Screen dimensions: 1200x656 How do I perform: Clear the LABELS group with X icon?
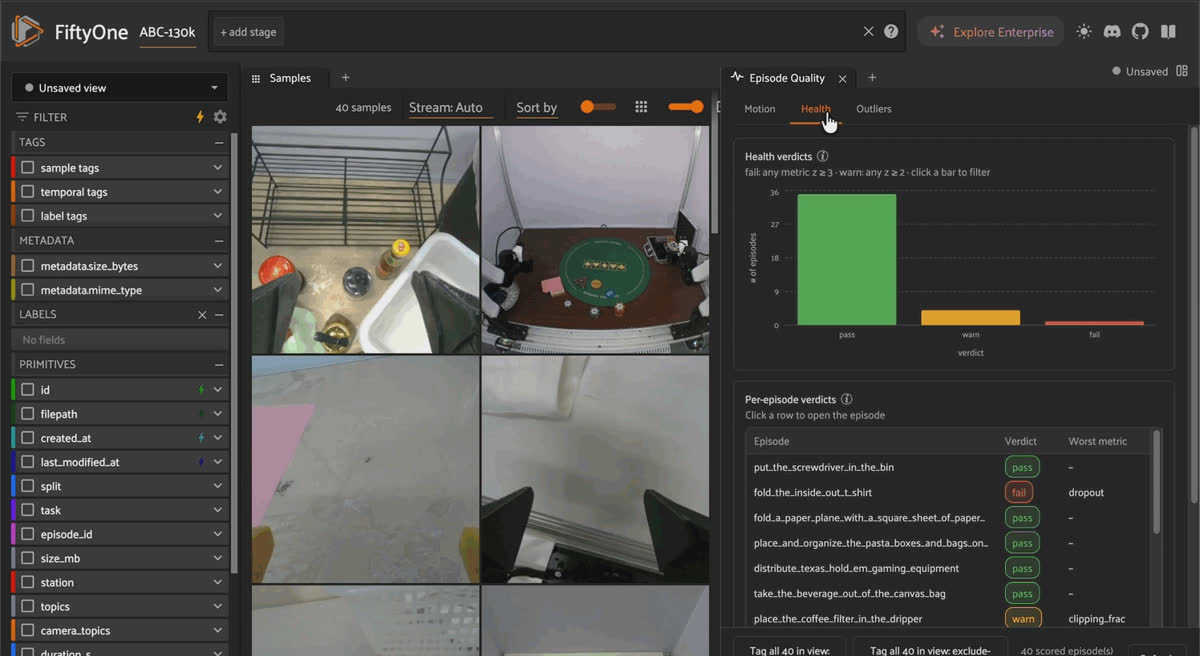pos(202,314)
